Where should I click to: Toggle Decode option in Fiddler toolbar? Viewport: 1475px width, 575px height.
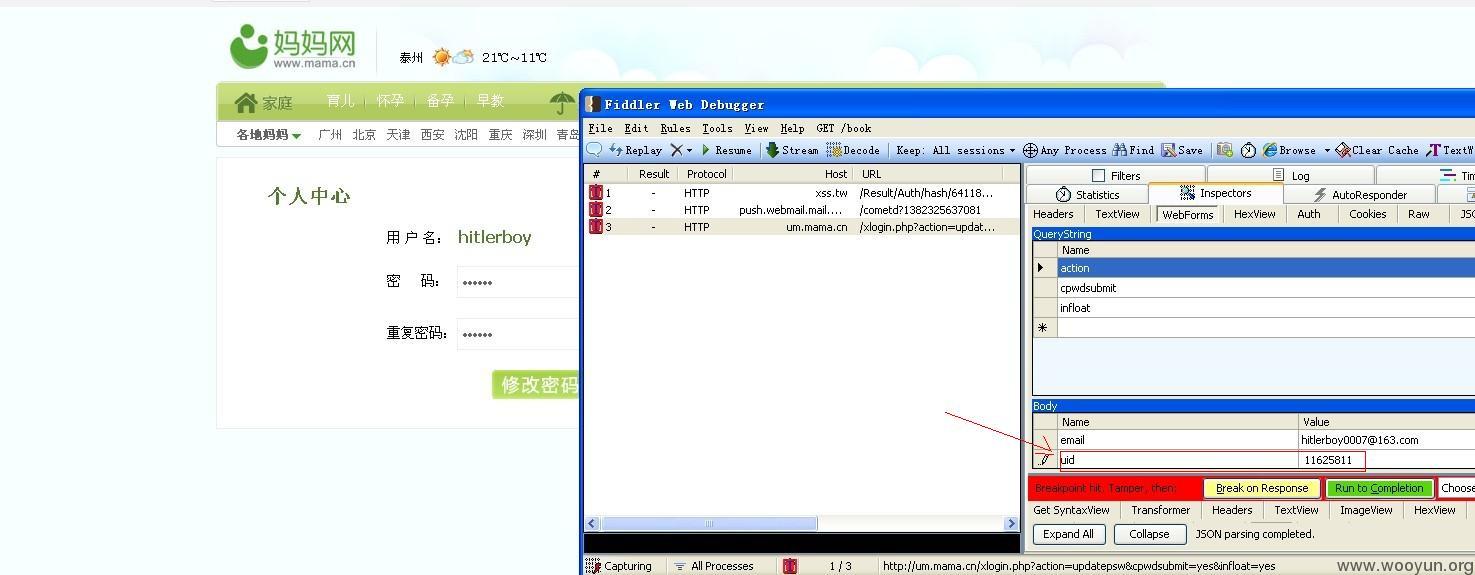click(x=853, y=150)
